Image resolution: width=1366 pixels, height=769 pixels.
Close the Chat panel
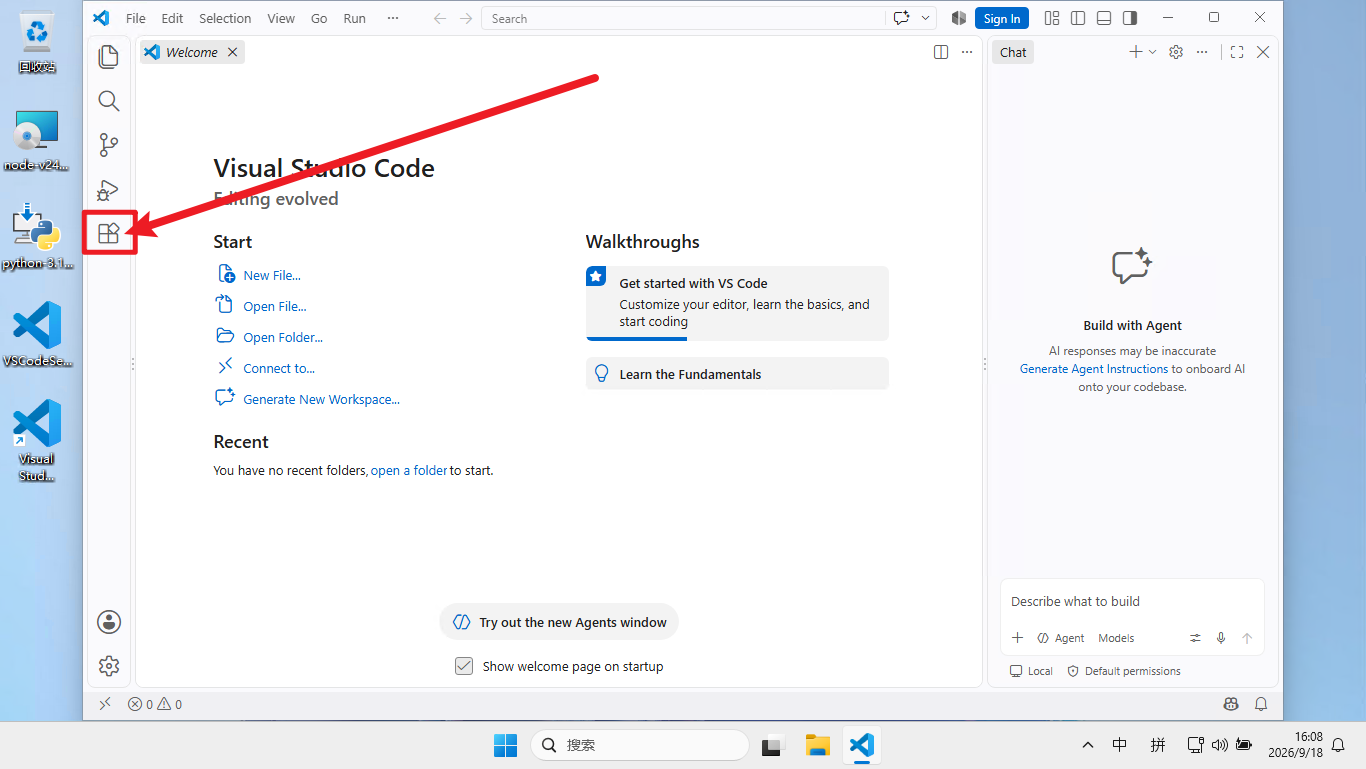(x=1263, y=52)
